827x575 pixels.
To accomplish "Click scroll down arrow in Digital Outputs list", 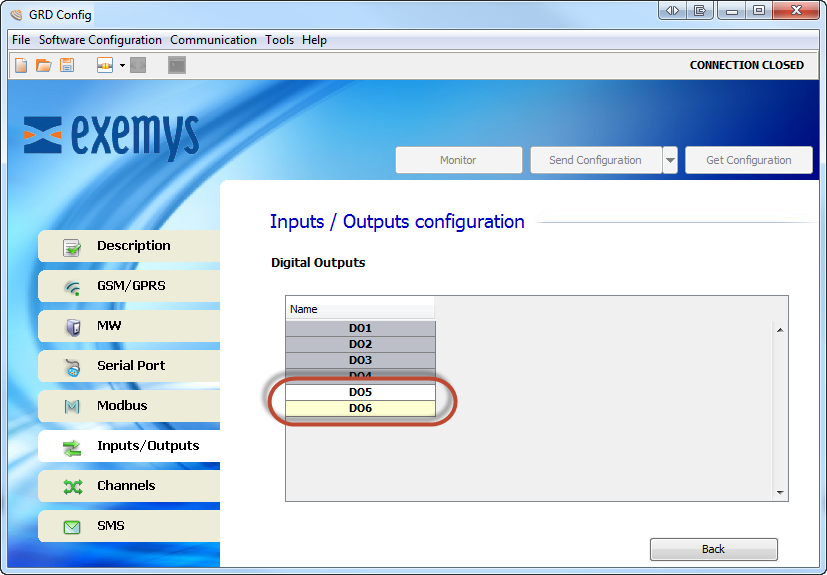I will [x=779, y=492].
